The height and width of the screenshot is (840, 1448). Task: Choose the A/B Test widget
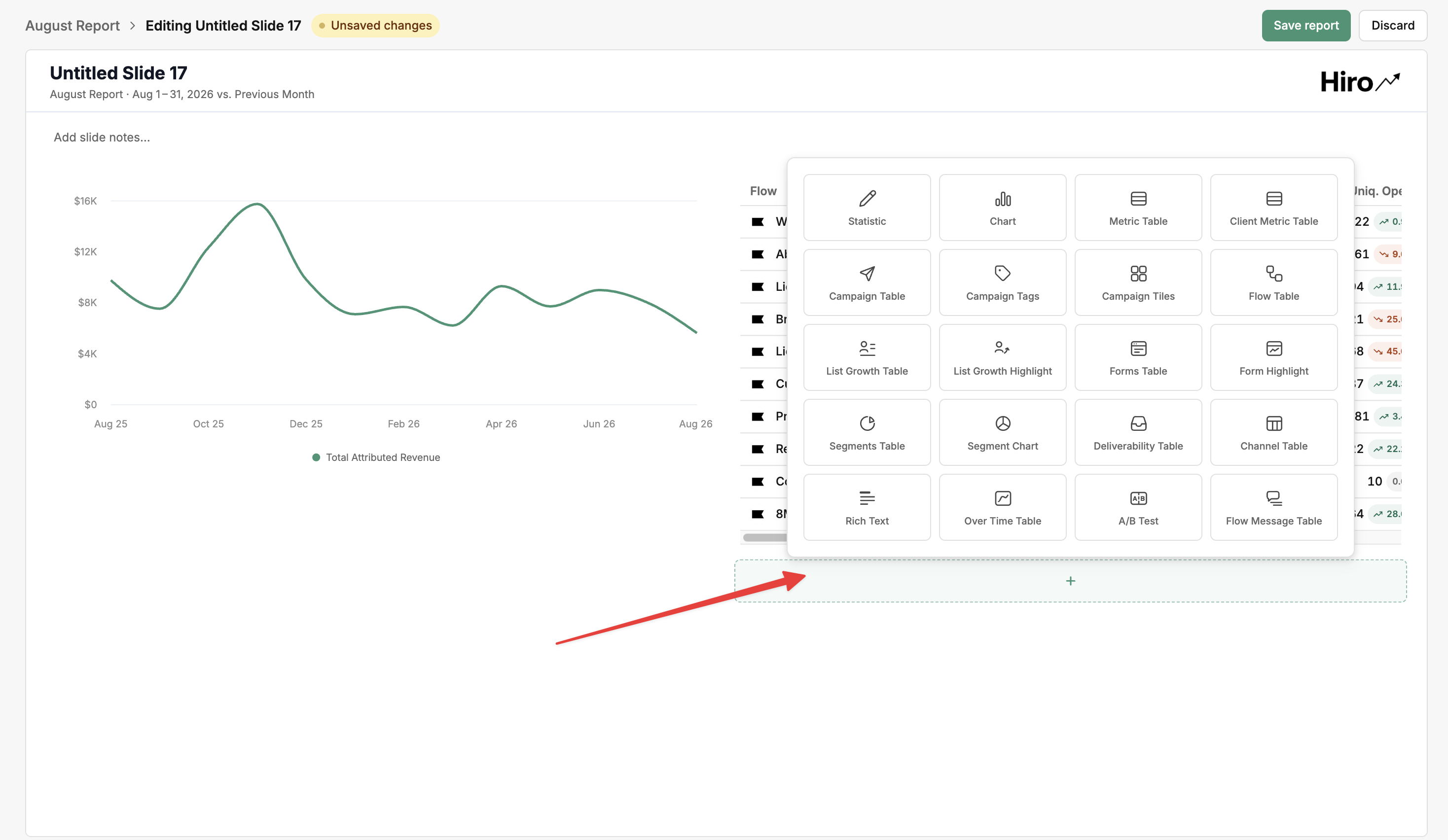(x=1138, y=507)
